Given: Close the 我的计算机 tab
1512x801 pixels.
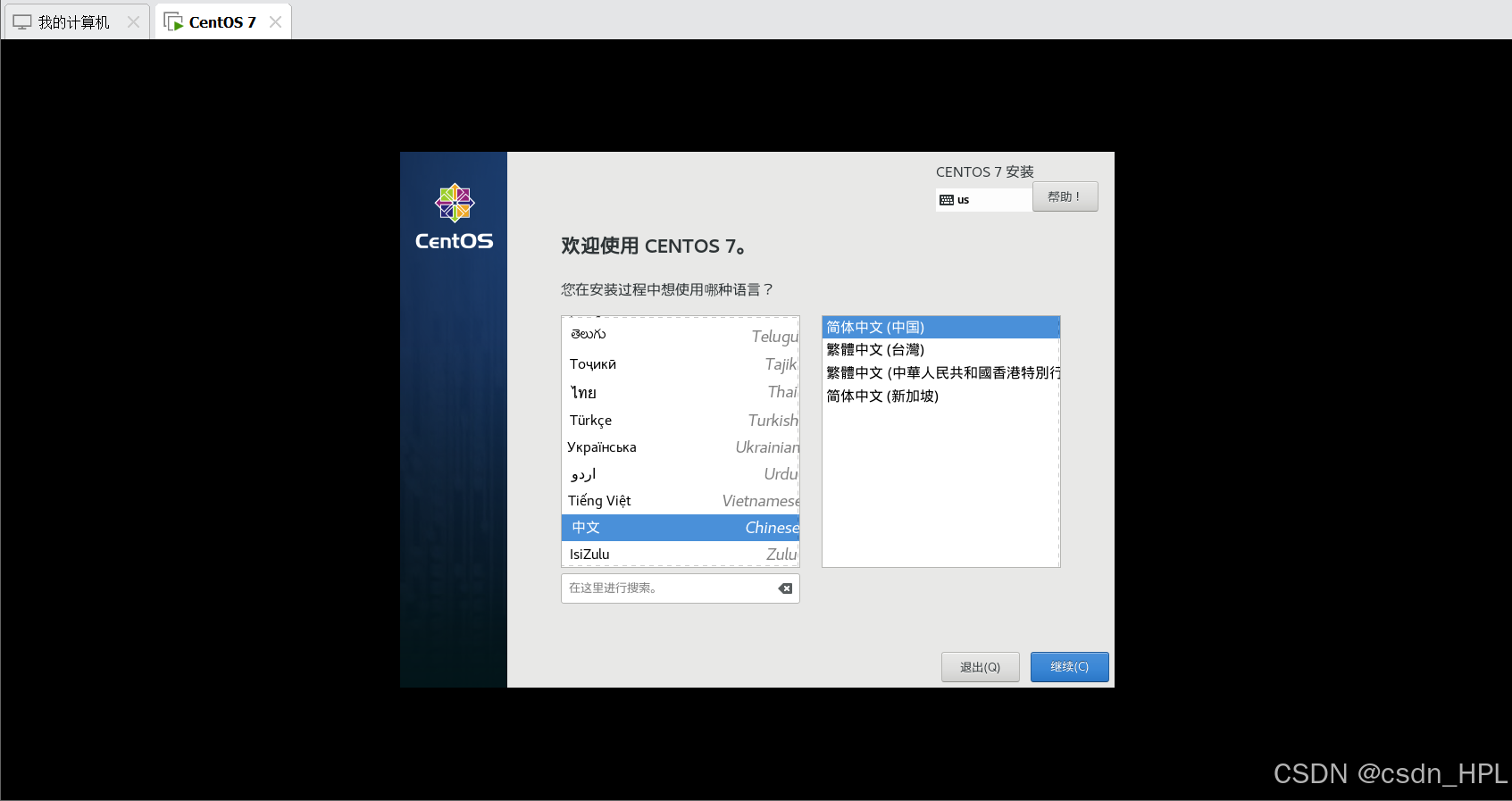Looking at the screenshot, I should click(133, 21).
